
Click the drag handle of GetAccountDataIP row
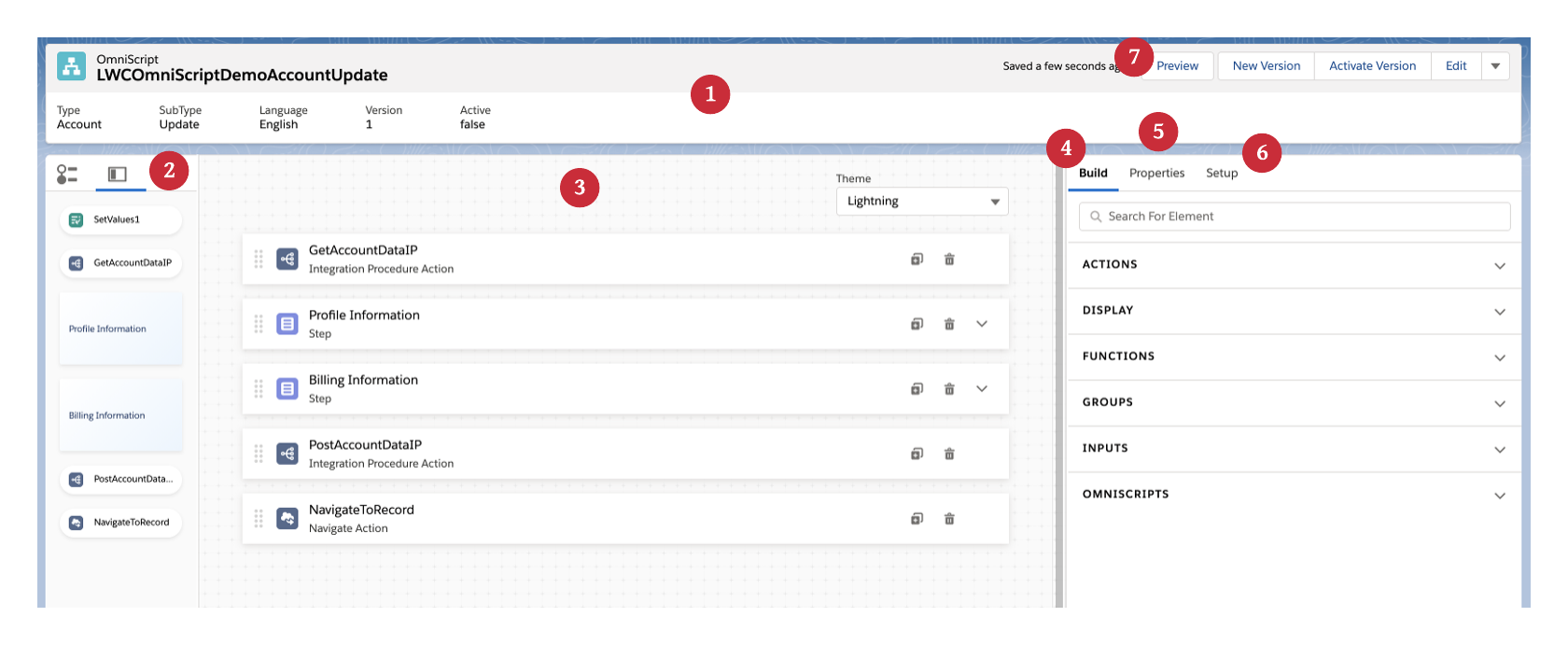(259, 259)
